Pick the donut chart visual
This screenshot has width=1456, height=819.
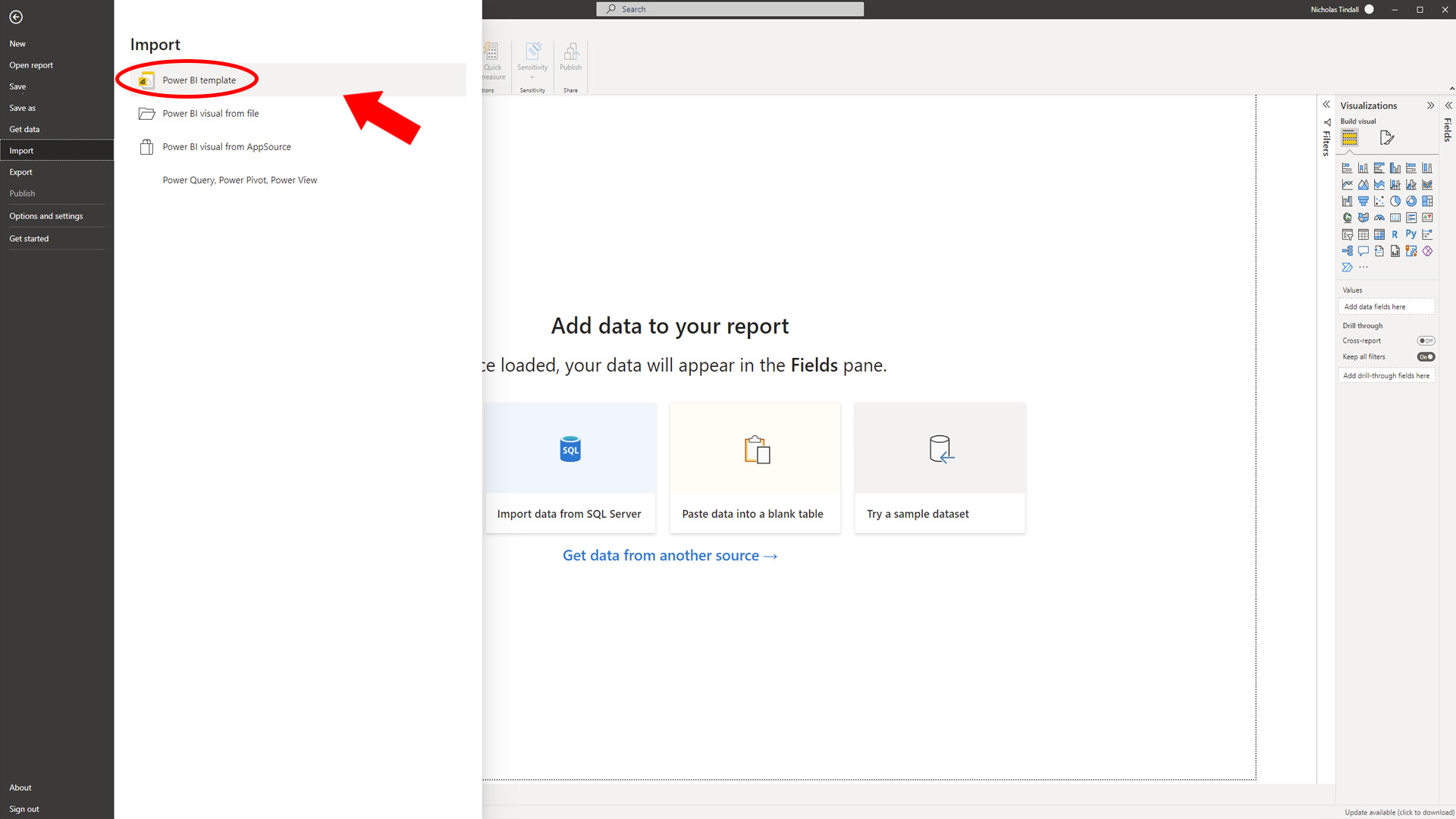(1411, 201)
